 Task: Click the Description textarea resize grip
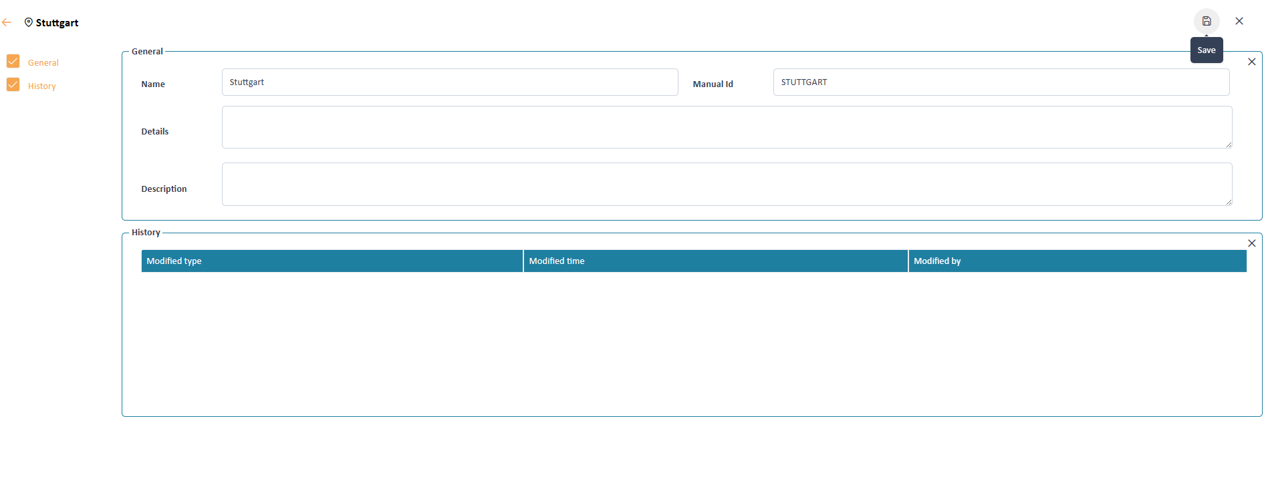pos(1228,201)
